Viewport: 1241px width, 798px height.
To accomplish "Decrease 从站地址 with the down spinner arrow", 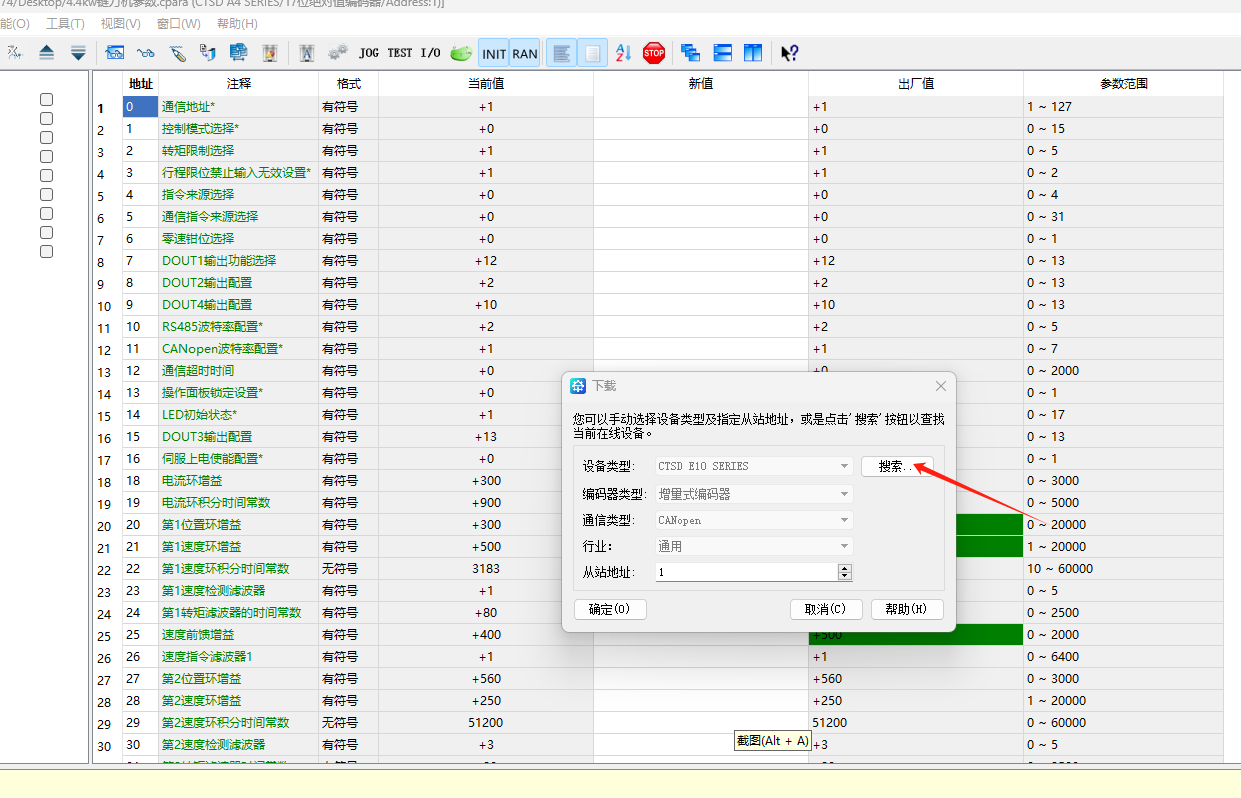I will [845, 576].
